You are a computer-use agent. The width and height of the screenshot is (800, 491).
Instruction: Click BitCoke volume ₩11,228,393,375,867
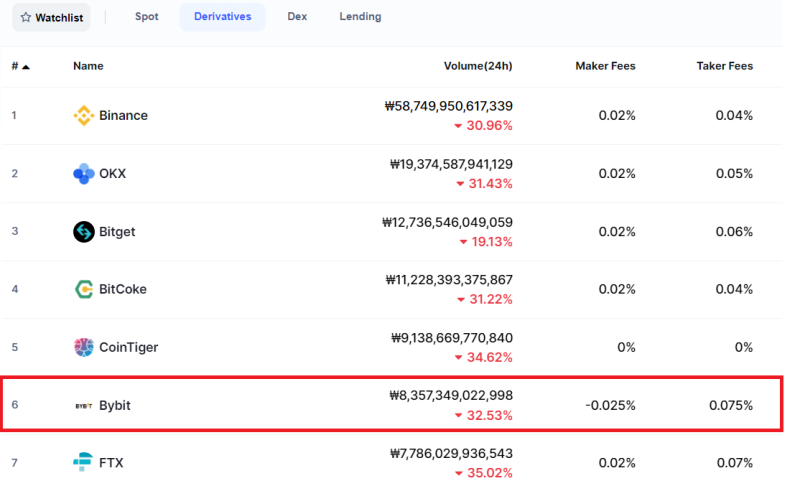(449, 280)
